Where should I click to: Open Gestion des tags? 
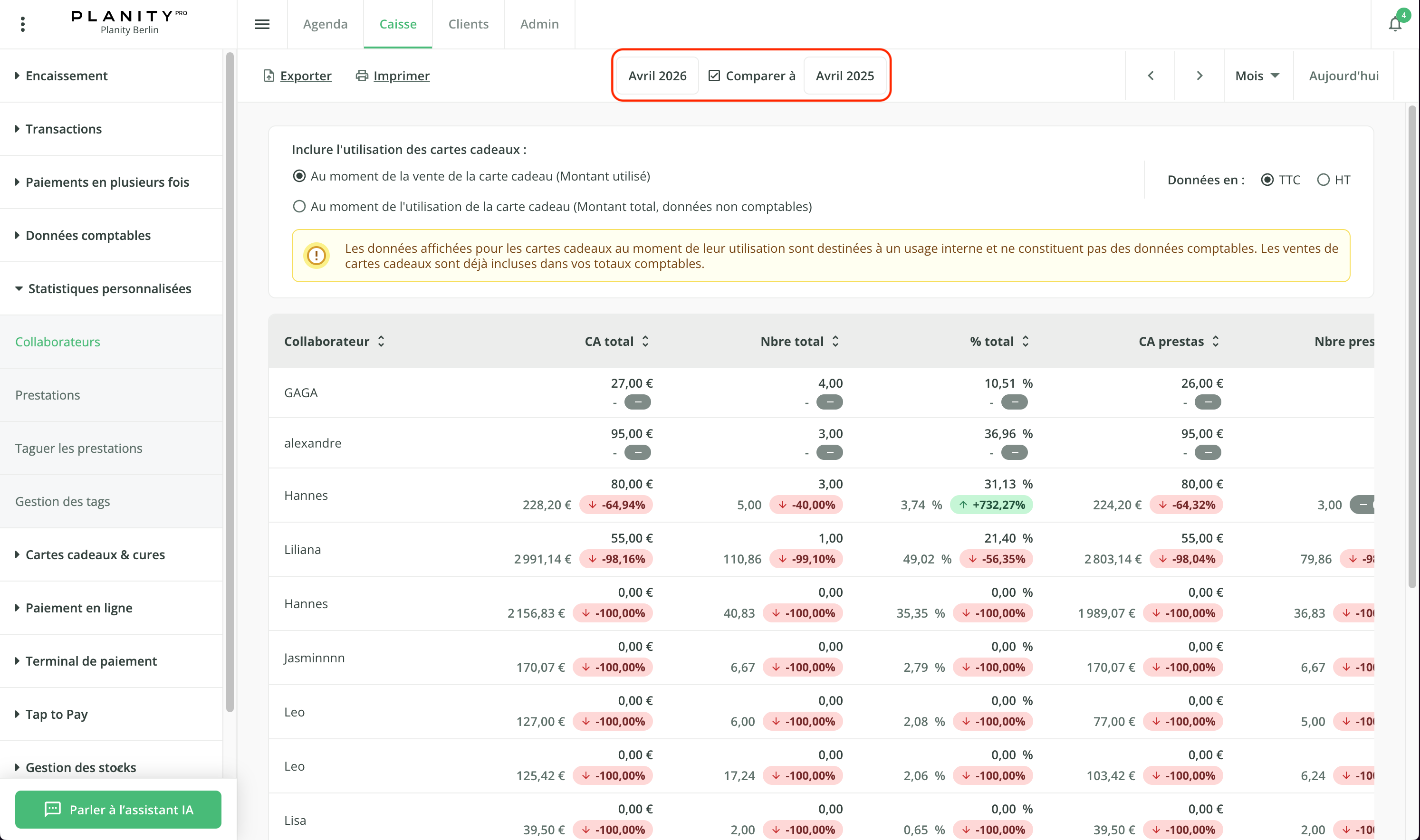[112, 502]
